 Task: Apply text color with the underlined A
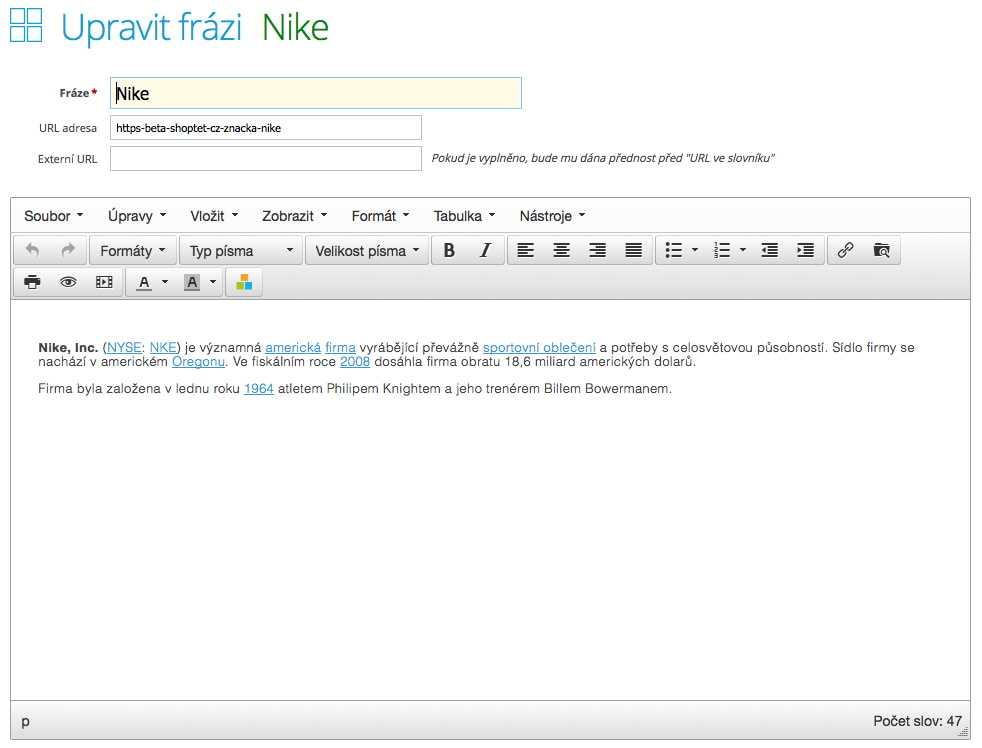(x=144, y=283)
